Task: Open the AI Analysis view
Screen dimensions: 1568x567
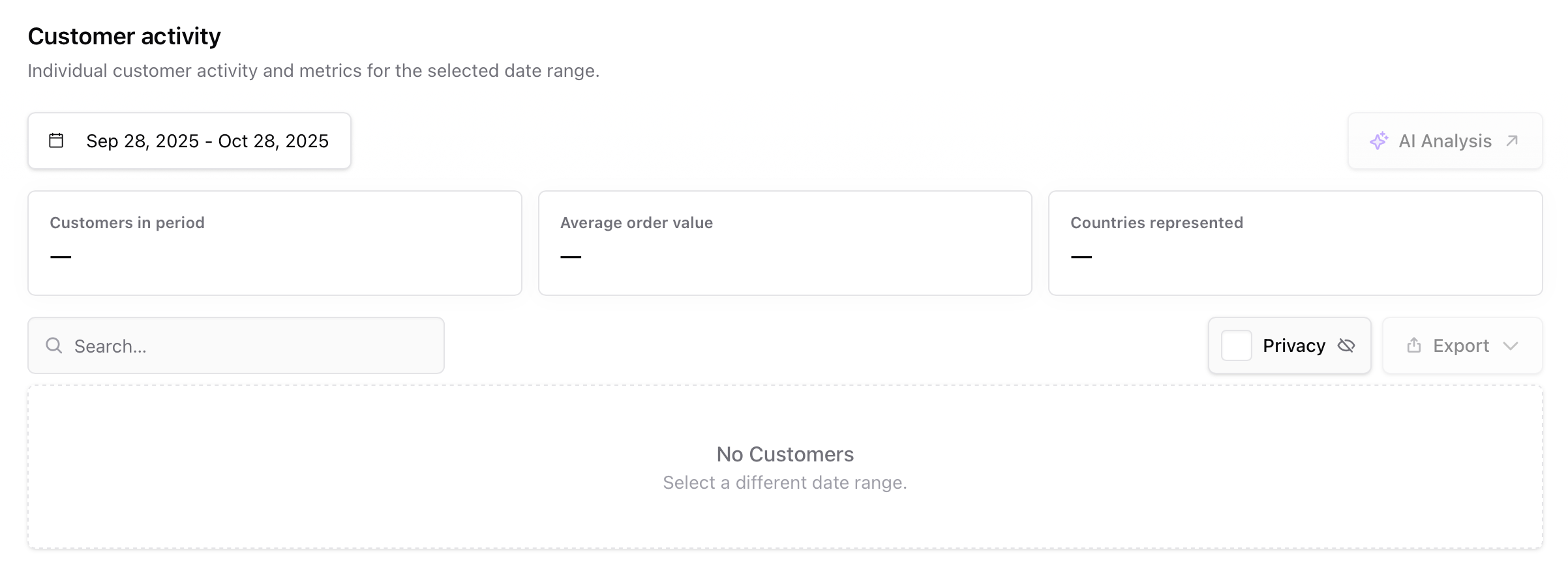Action: (x=1444, y=140)
